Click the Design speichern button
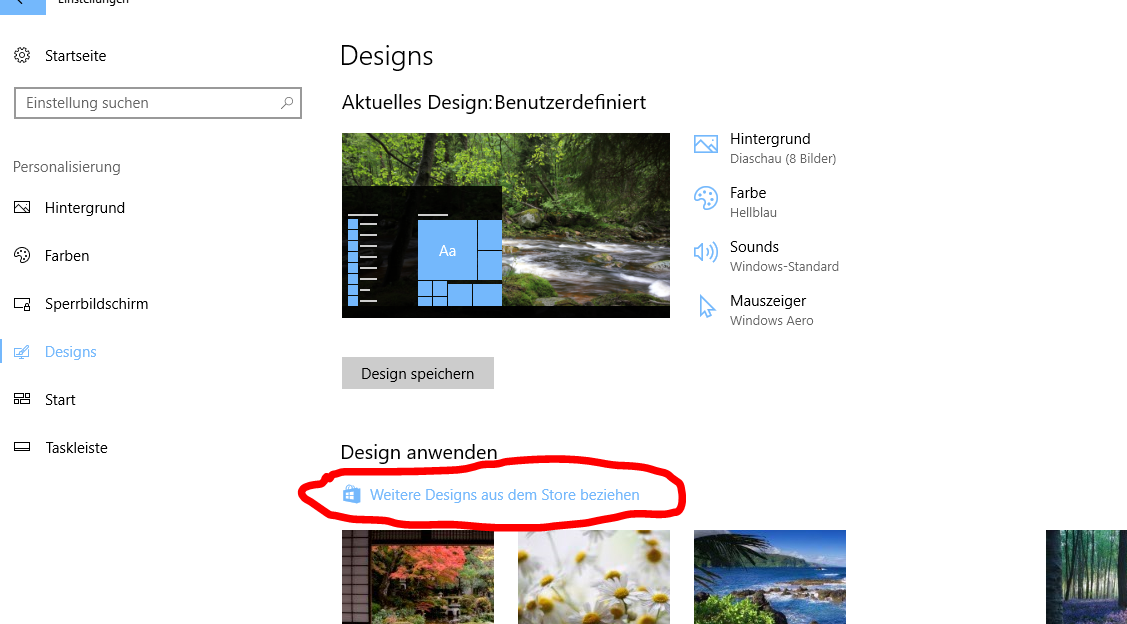Viewport: 1127px width, 624px height. point(418,373)
